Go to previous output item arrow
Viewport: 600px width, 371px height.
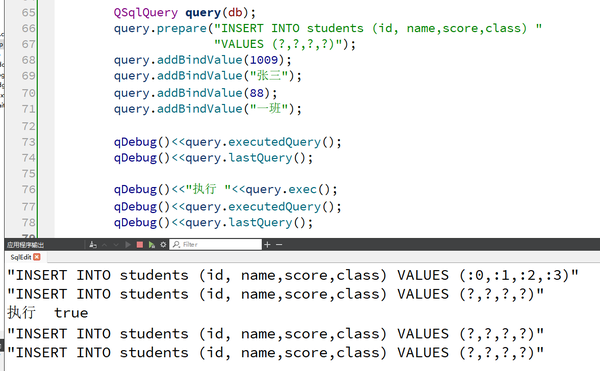pyautogui.click(x=104, y=244)
